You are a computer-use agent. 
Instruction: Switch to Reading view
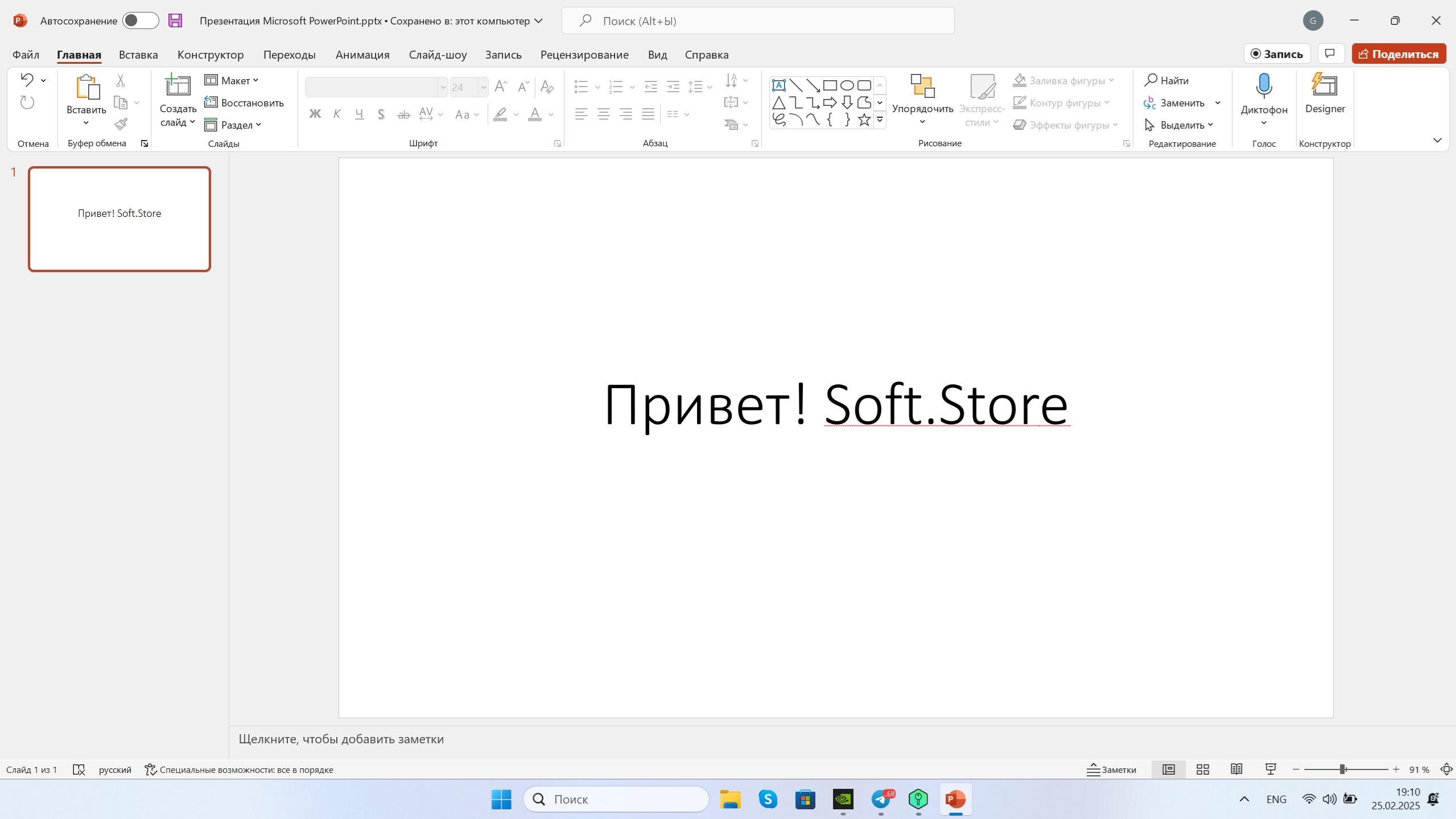click(1236, 769)
